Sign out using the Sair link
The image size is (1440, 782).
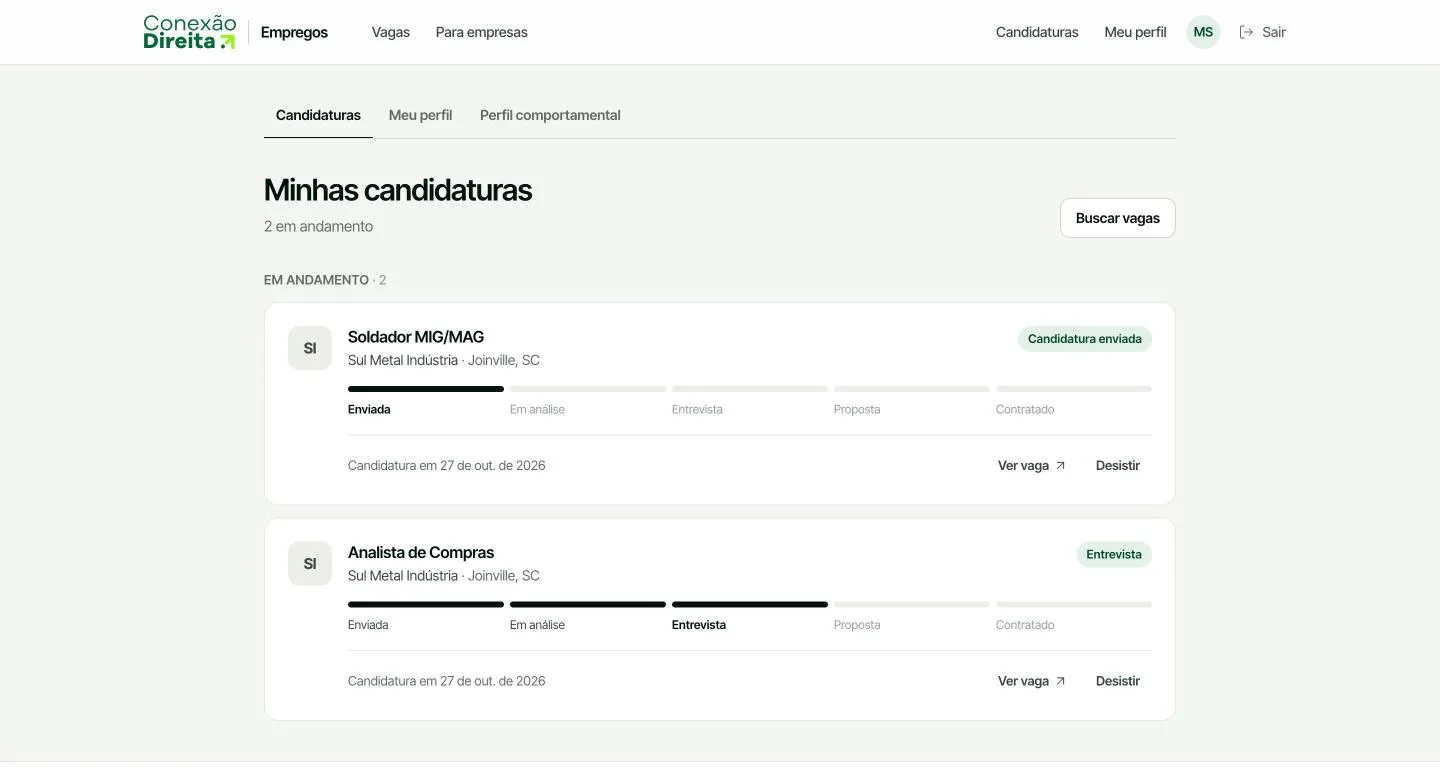click(1262, 32)
